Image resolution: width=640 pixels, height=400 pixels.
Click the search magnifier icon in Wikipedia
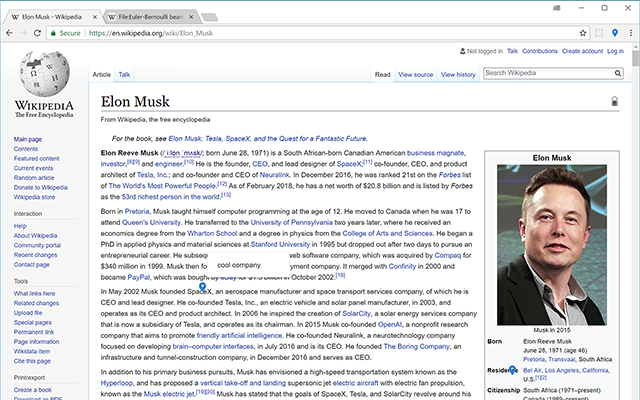point(618,73)
